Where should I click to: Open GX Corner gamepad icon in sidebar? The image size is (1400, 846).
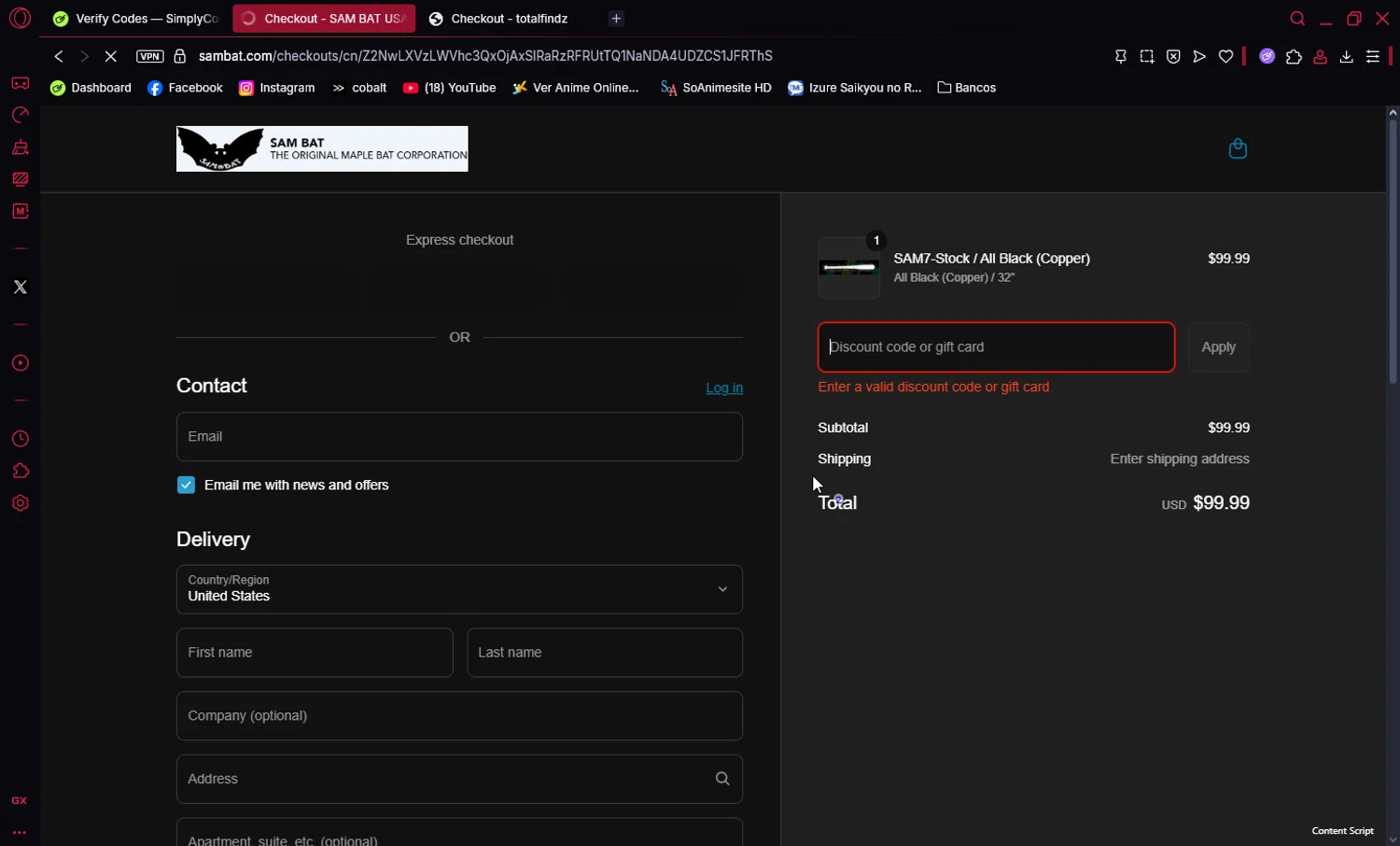[x=20, y=83]
